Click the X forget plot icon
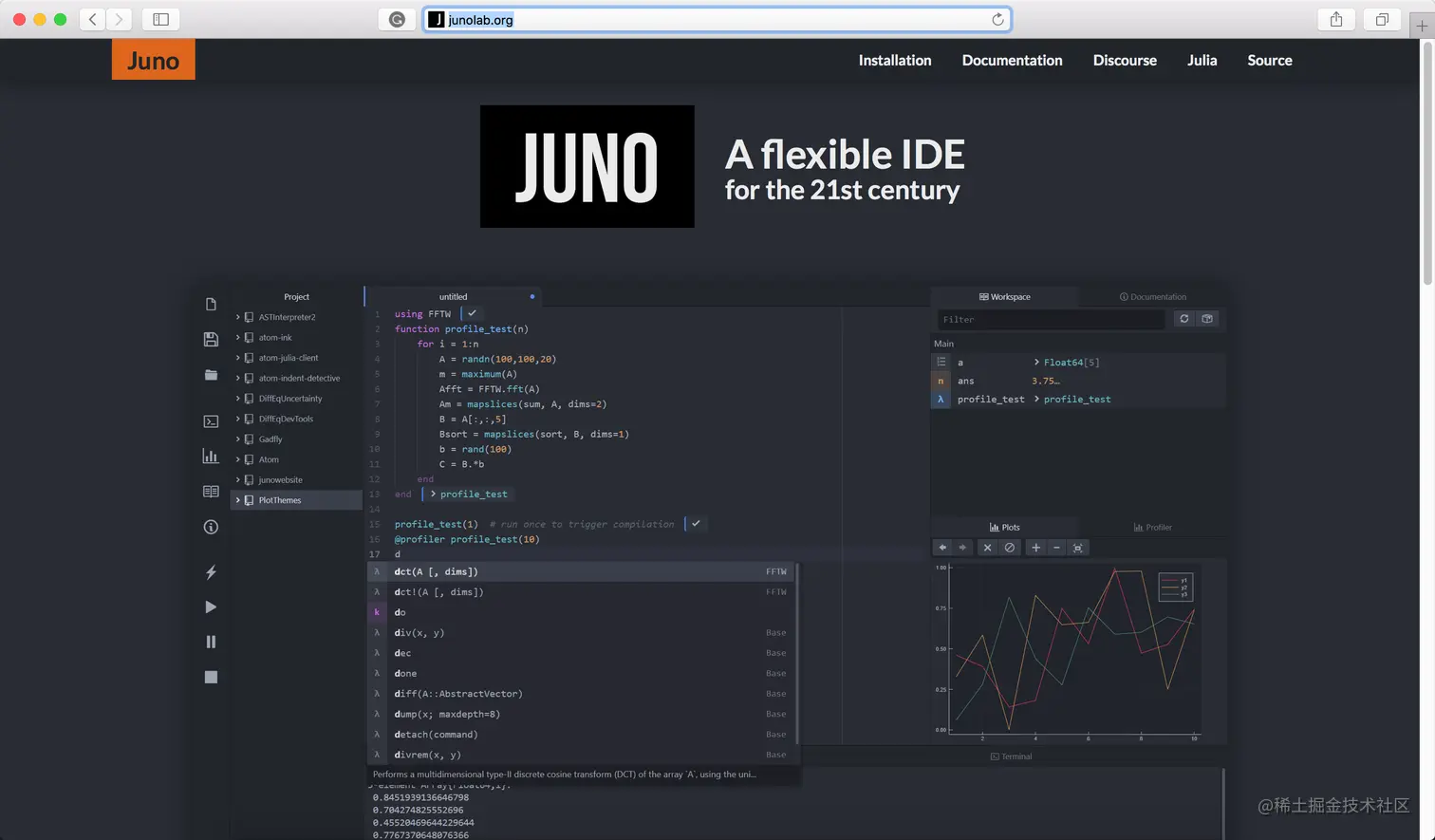This screenshot has height=840, width=1435. pyautogui.click(x=987, y=548)
